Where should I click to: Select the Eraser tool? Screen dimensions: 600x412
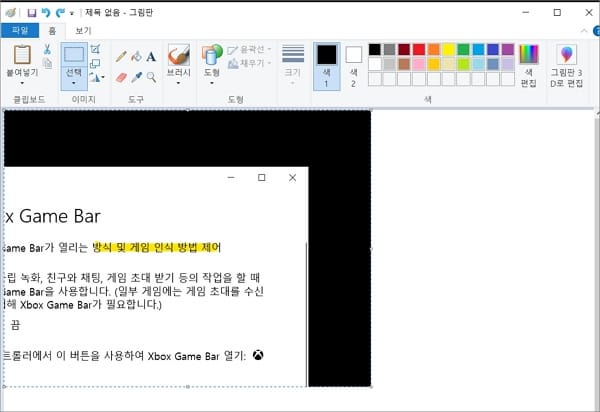click(x=121, y=78)
